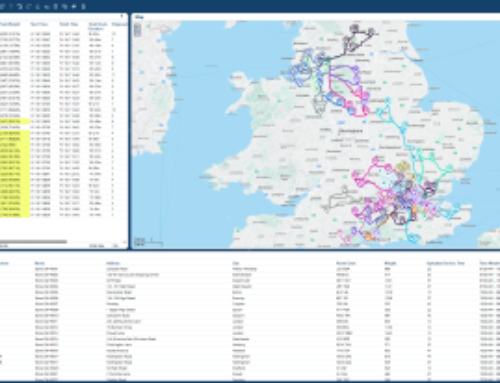This screenshot has height=383, width=500.
Task: Click the stacked pages copy icon in the toolbar
Action: point(64,6)
